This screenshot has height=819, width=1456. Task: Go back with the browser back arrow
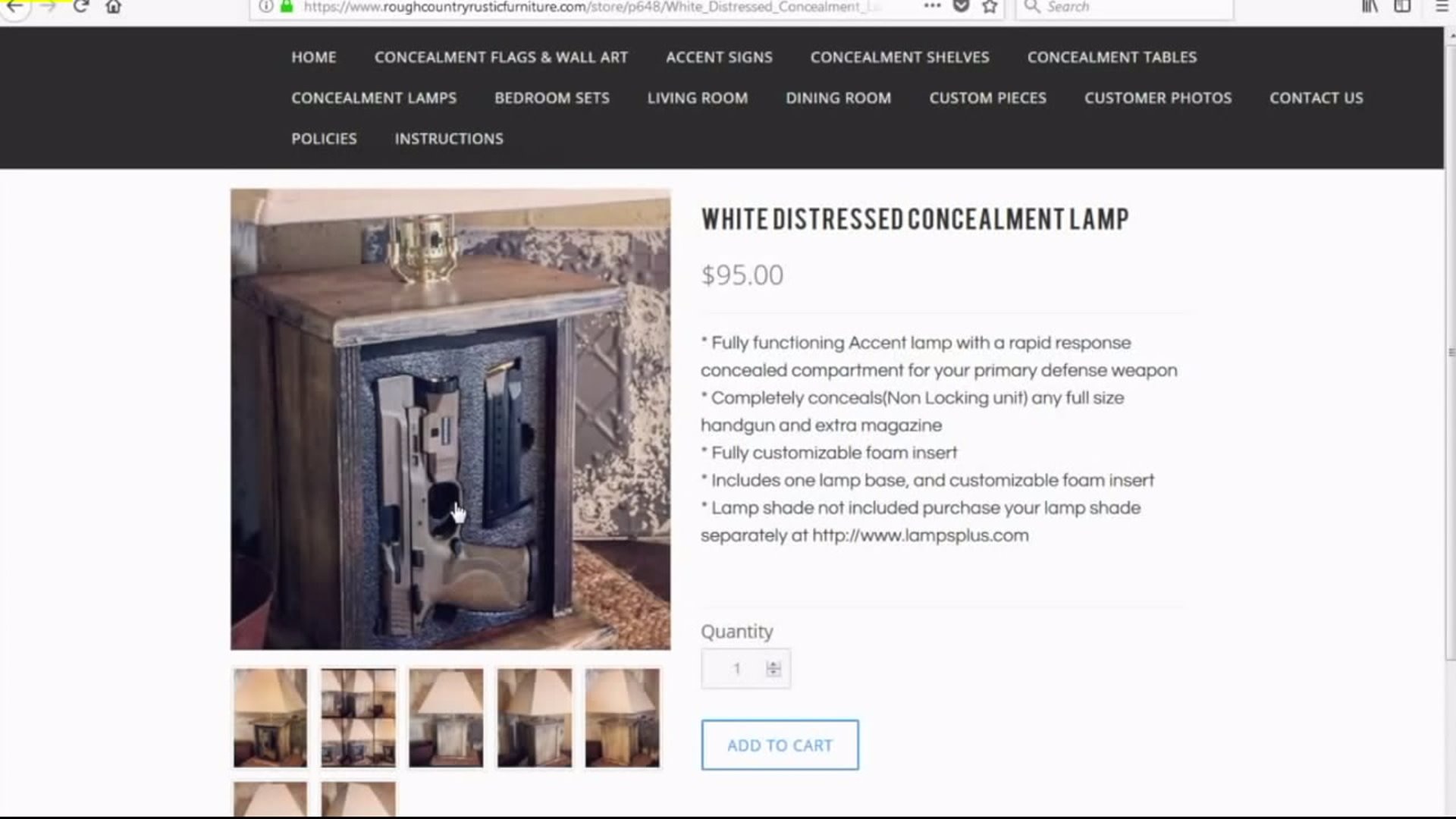(x=14, y=7)
